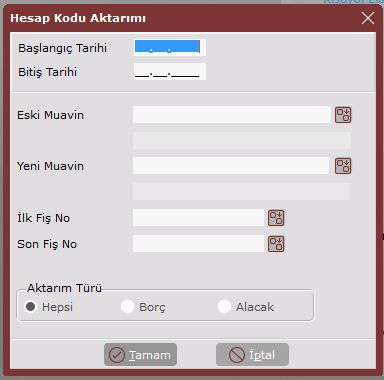The image size is (384, 380).
Task: Confirm with the Tamam button
Action: [x=140, y=355]
